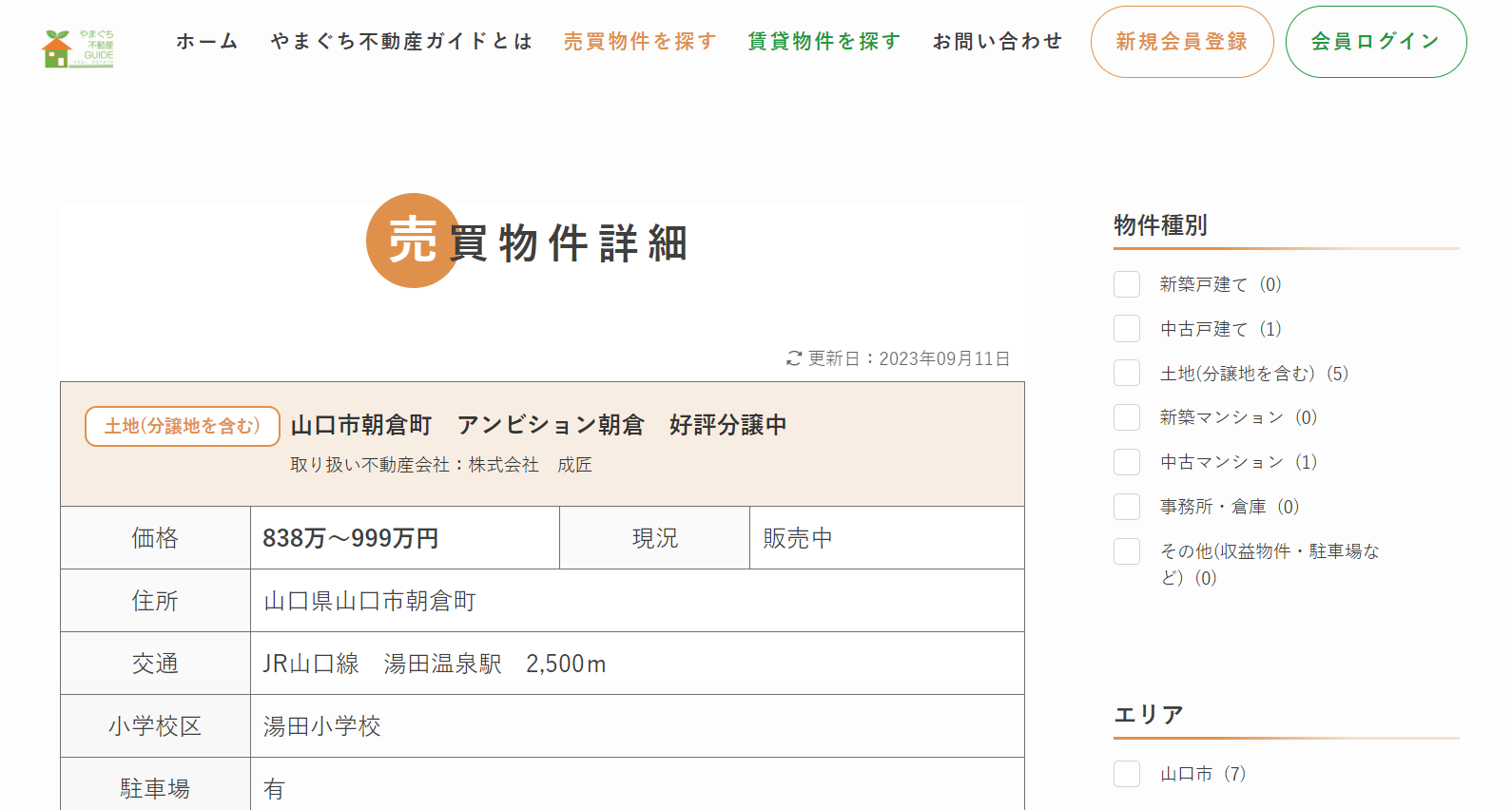This screenshot has height=810, width=1512.
Task: Toggle the その他(収益物件・駐車場など) checkbox
Action: (x=1127, y=551)
